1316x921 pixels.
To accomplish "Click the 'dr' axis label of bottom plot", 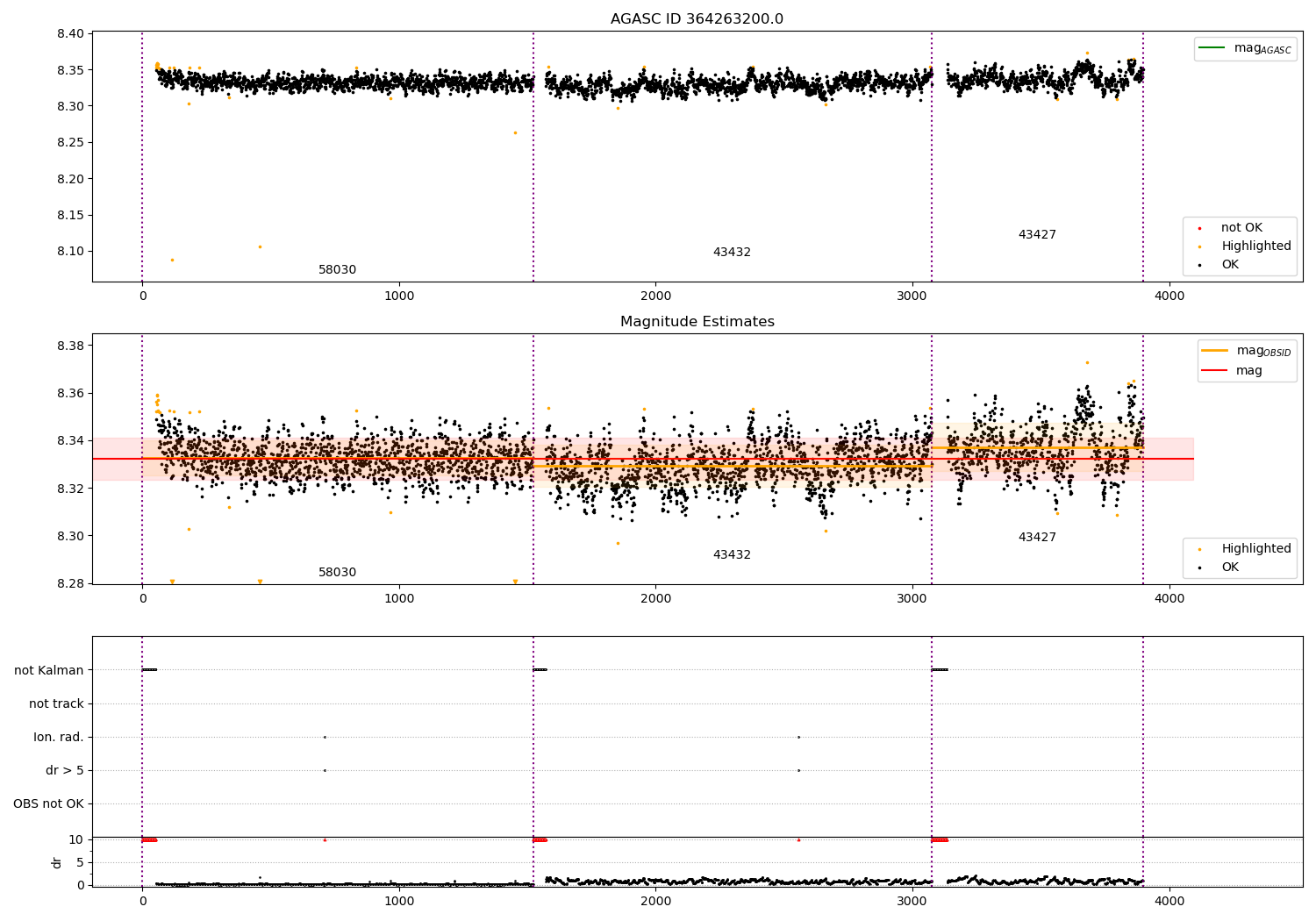I will tap(56, 862).
